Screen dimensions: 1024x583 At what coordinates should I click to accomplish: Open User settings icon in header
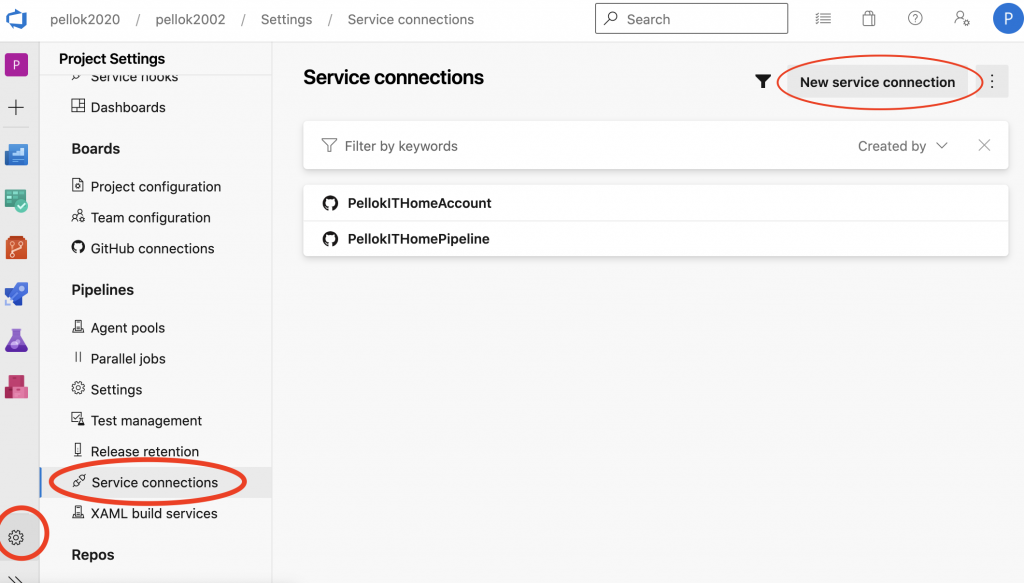coord(961,19)
